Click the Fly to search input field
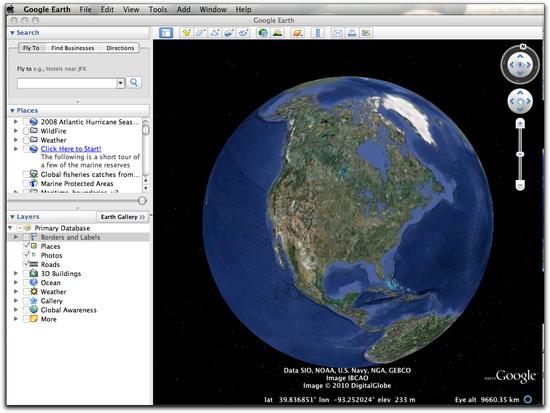Viewport: 550px width, 413px height. 67,83
